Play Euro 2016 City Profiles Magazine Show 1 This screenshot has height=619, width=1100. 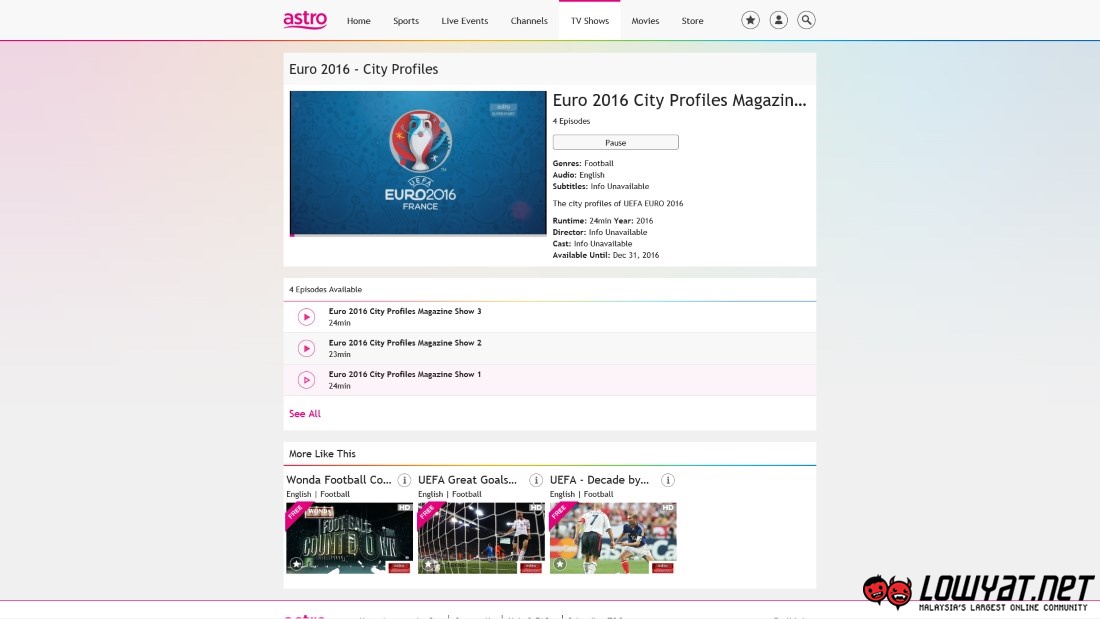tap(306, 380)
